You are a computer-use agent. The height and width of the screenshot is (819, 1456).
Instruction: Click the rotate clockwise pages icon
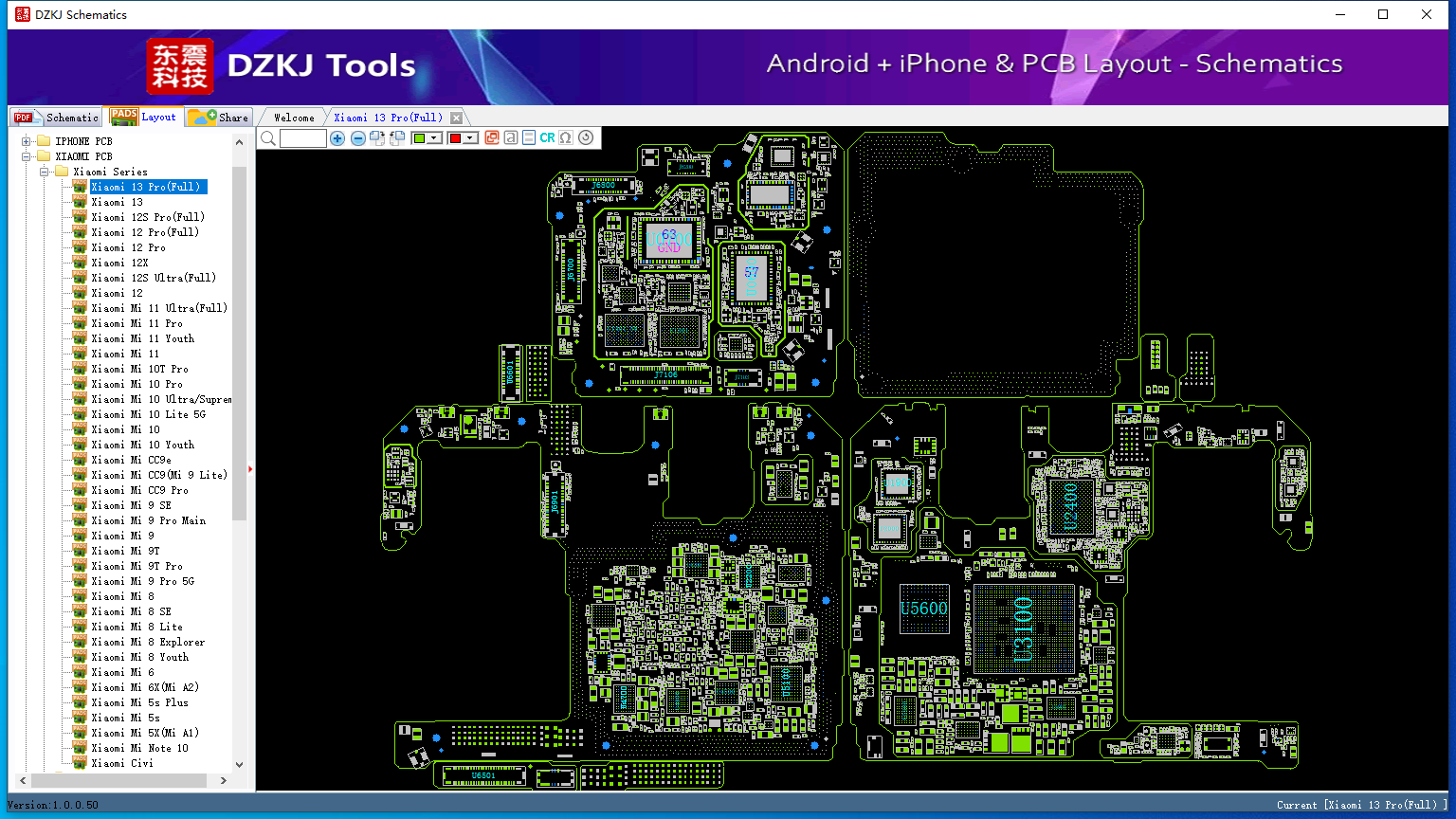coord(377,138)
